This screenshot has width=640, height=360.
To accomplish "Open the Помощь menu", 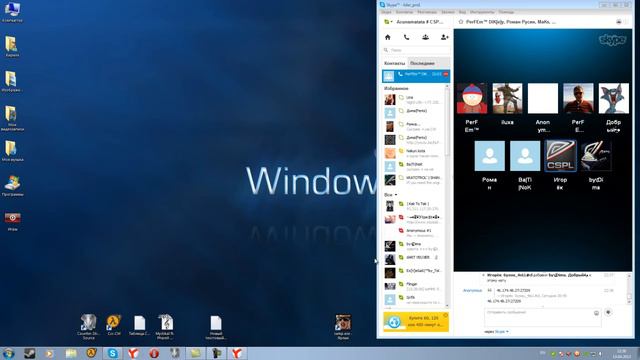I will (506, 12).
